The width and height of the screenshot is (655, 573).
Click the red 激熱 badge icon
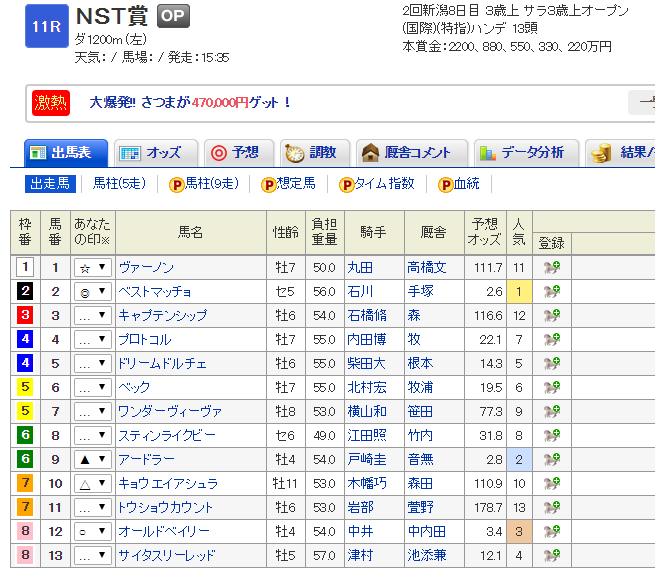pos(51,103)
